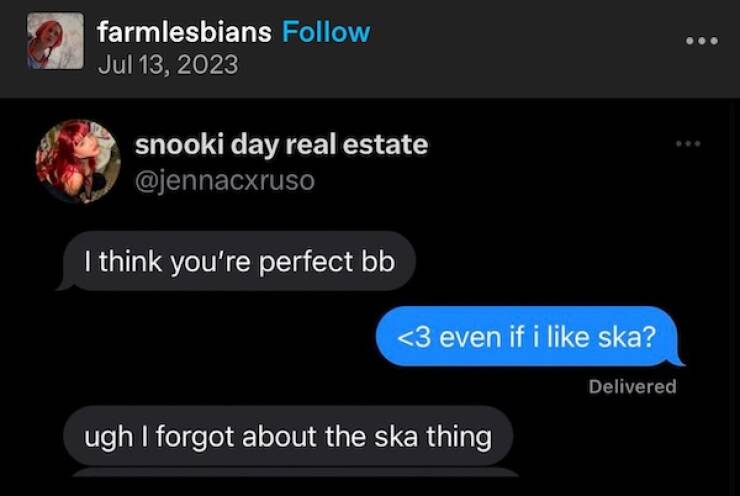Open the snooki day real estate display name
The height and width of the screenshot is (496, 740).
(282, 144)
